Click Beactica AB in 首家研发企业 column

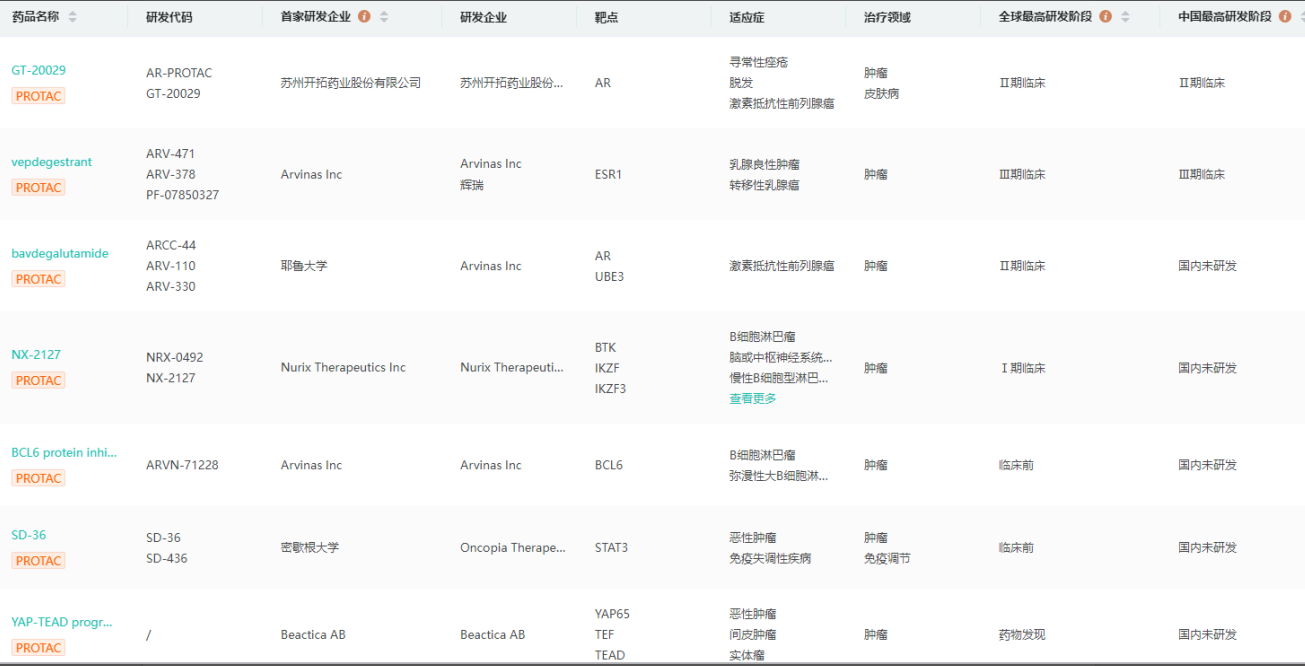click(x=313, y=635)
